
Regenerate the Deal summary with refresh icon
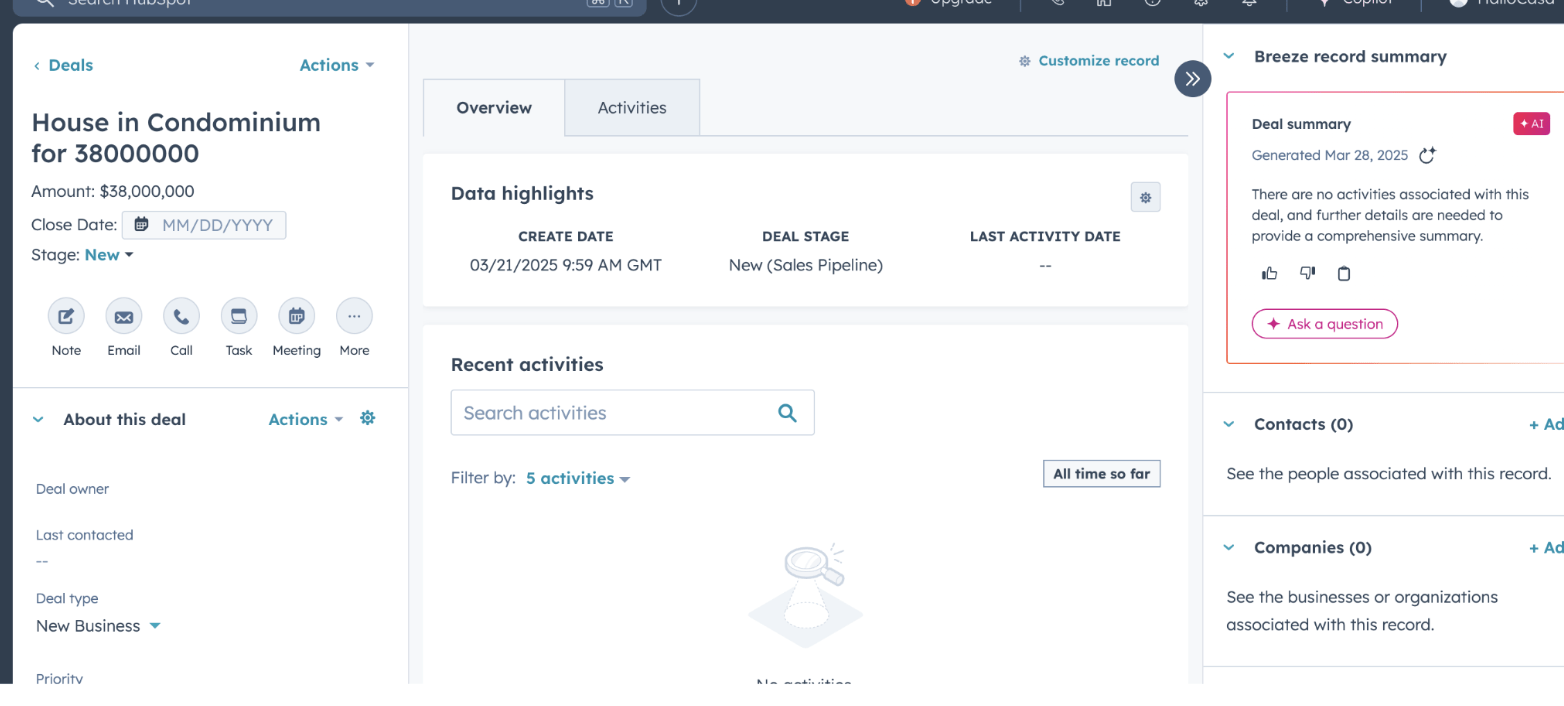pyautogui.click(x=1427, y=155)
